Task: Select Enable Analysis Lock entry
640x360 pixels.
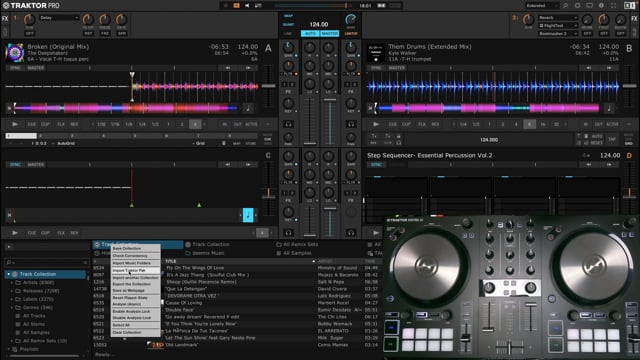Action: [x=136, y=311]
